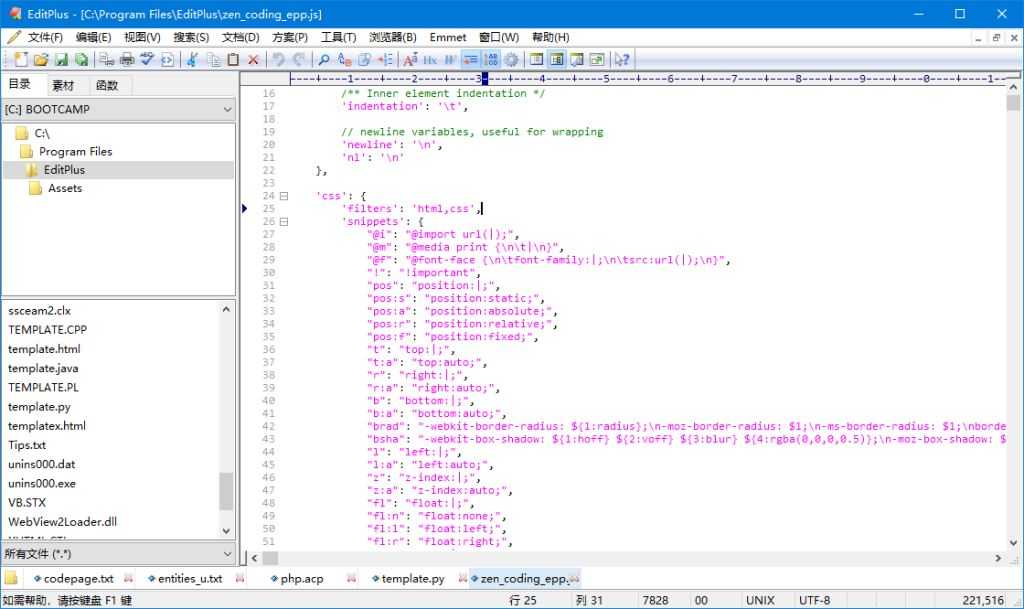Open Preferences via the gear icon
1024x609 pixels.
pyautogui.click(x=511, y=59)
